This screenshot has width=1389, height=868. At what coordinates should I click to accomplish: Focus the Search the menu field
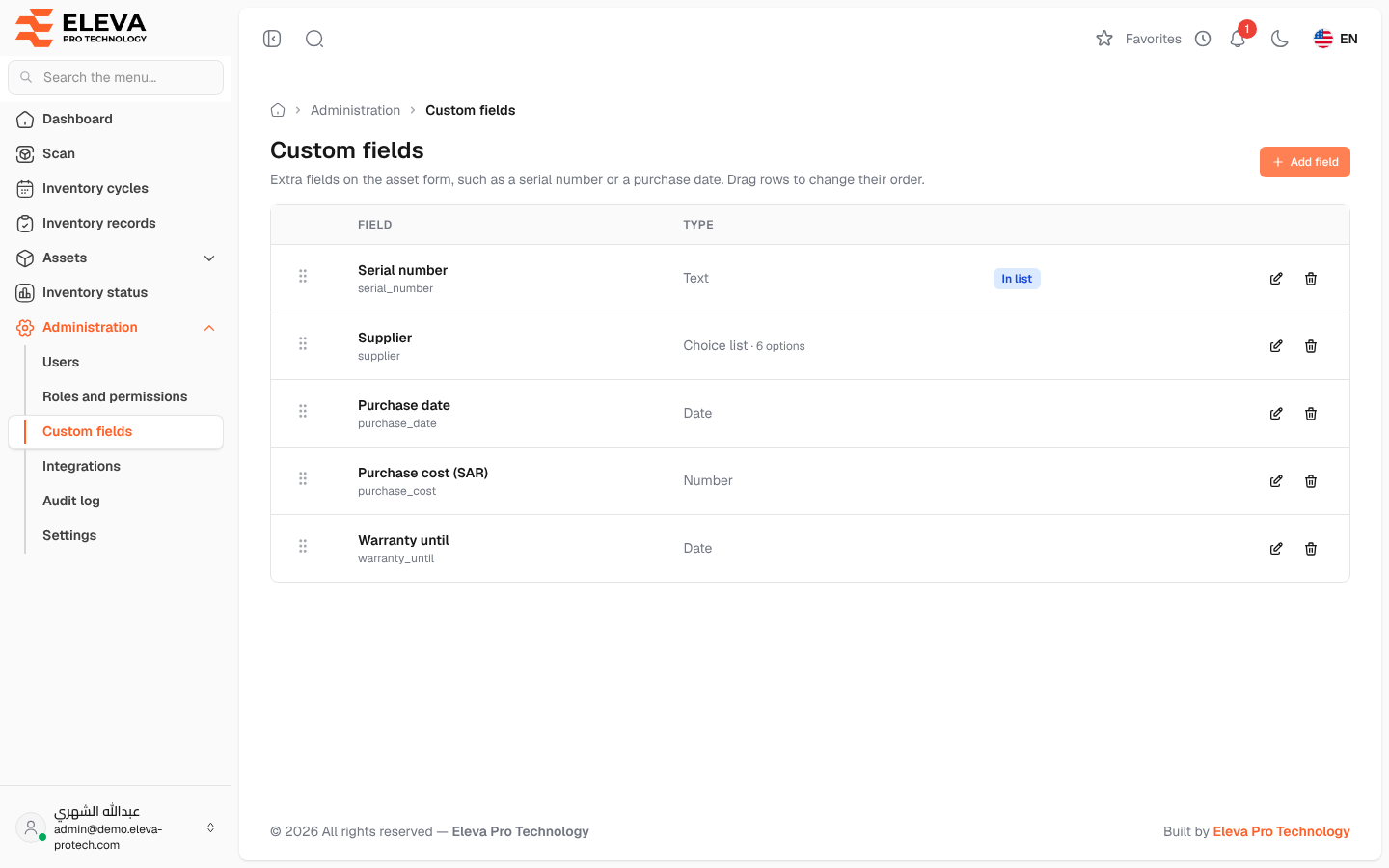[116, 77]
